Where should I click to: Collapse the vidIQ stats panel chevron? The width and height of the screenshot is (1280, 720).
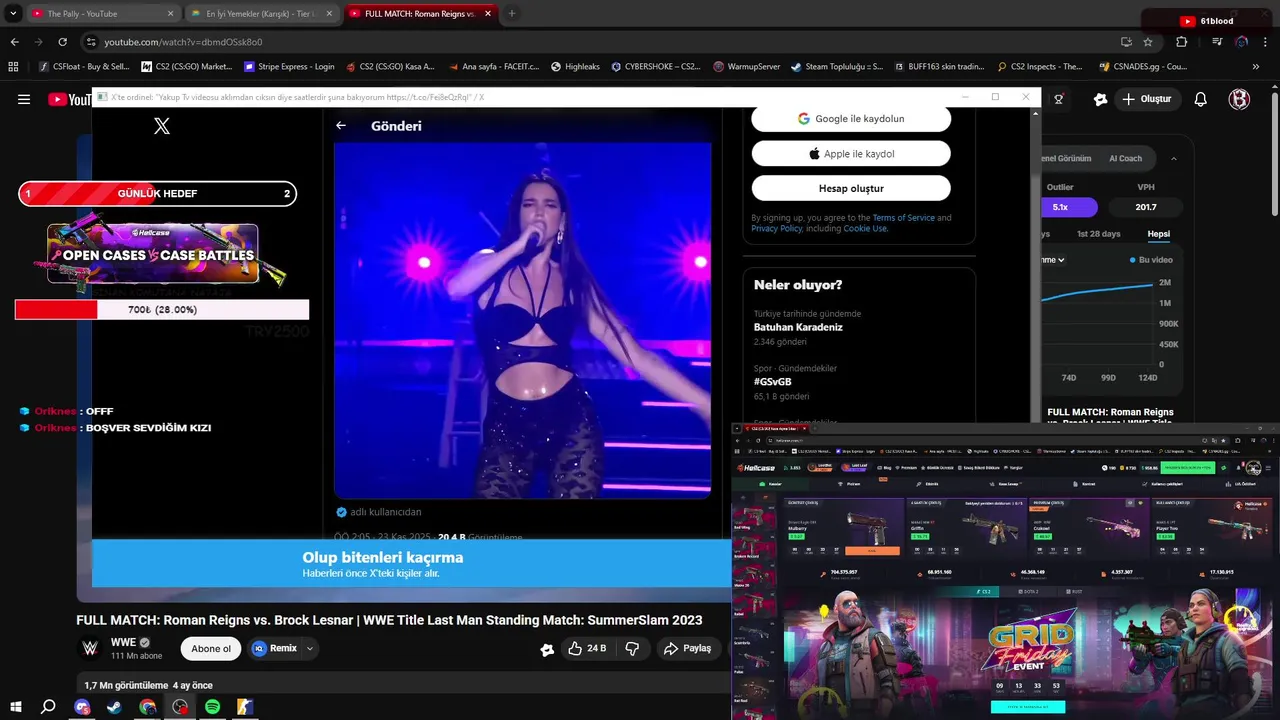click(x=1174, y=158)
